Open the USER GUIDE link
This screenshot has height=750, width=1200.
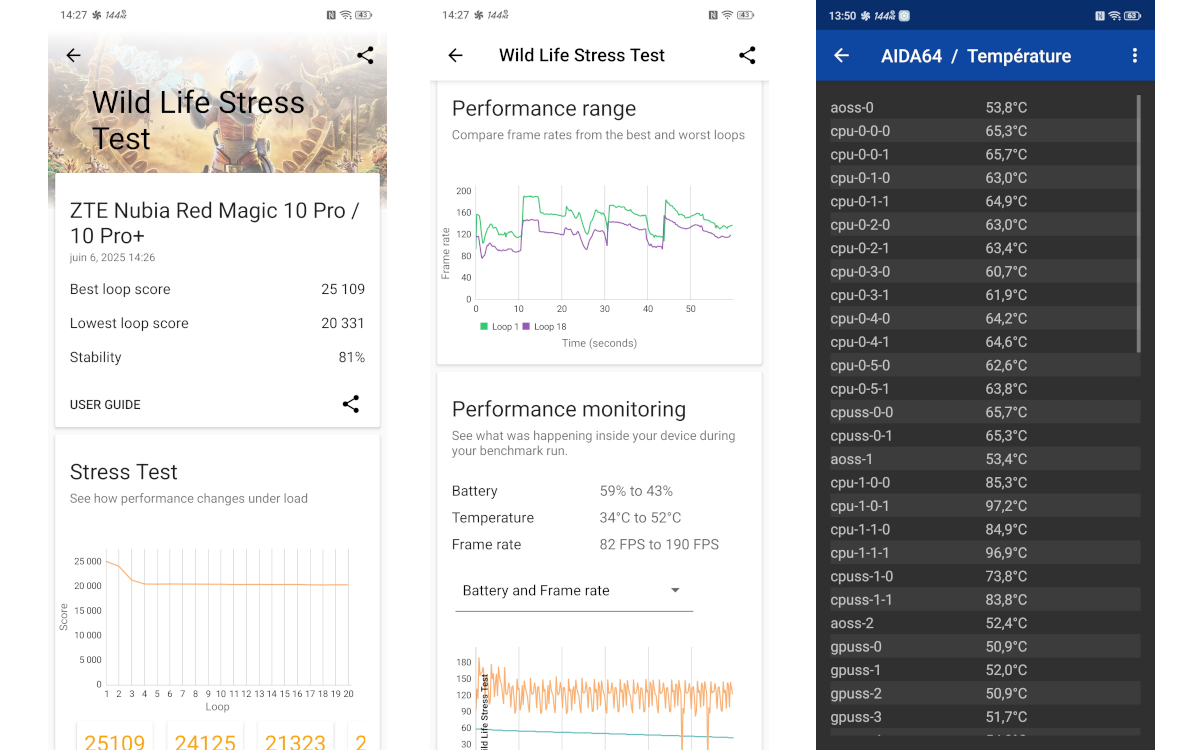pos(105,405)
